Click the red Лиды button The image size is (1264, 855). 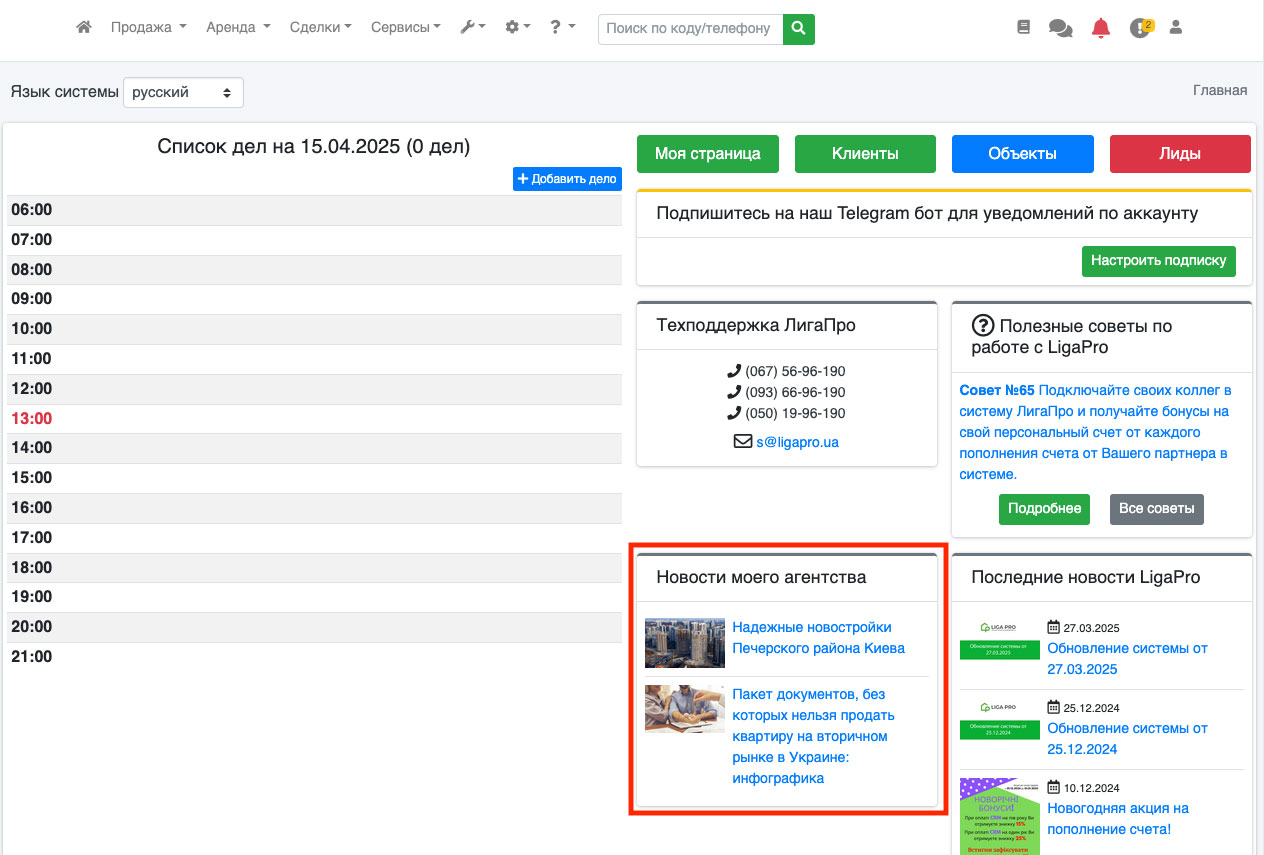click(1180, 154)
